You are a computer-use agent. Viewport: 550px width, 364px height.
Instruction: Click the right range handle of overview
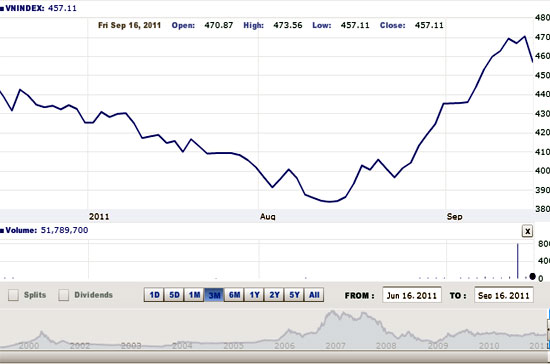click(x=548, y=330)
